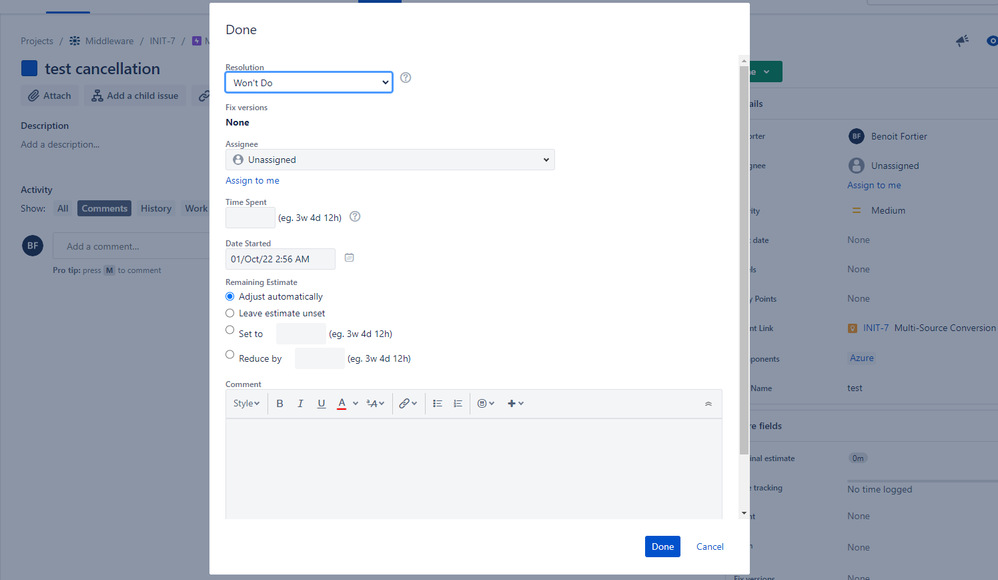
Task: Select the Comments activity tab
Action: coord(104,208)
